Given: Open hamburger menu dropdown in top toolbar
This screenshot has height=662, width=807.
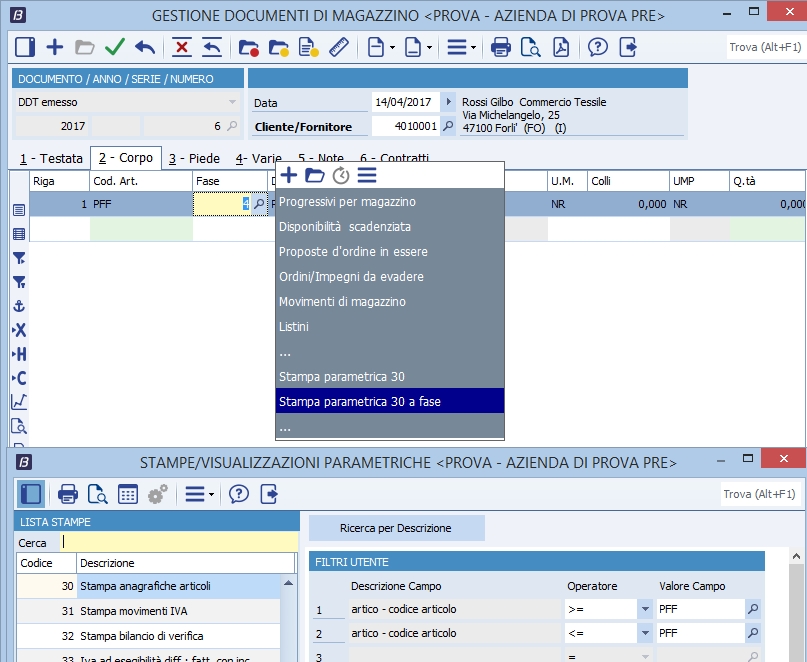Looking at the screenshot, I should pos(460,47).
